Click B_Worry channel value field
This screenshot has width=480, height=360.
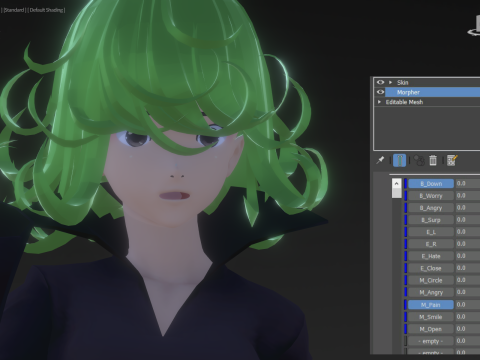coord(468,196)
